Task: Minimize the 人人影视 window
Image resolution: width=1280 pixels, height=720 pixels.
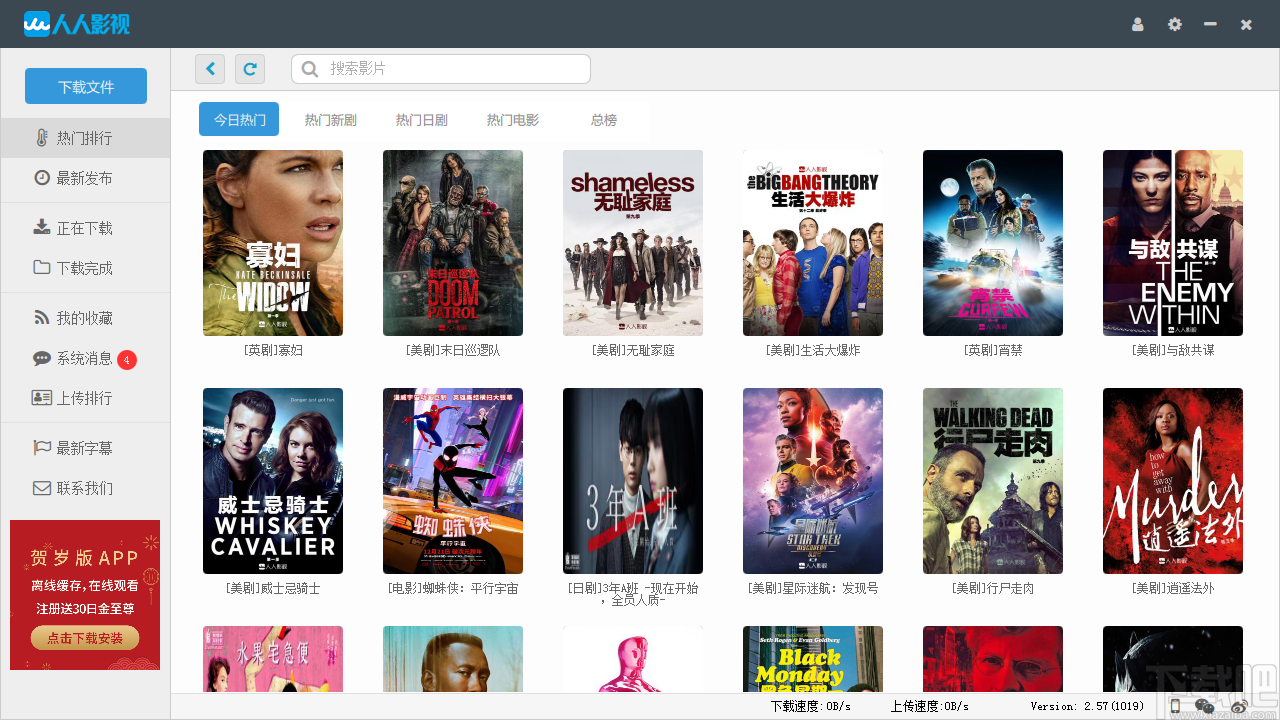Action: pyautogui.click(x=1210, y=24)
